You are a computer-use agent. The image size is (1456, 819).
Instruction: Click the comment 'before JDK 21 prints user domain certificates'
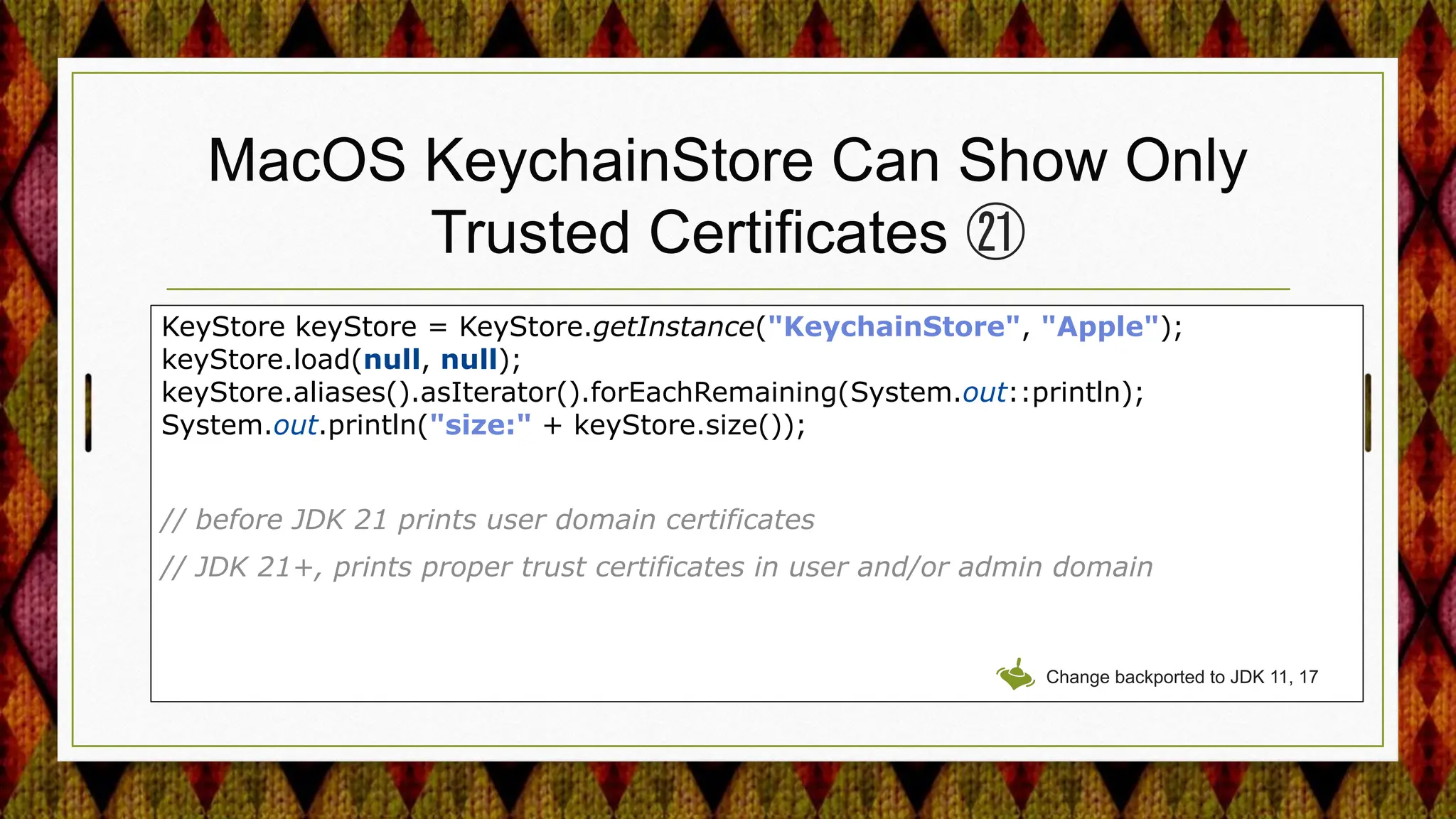click(x=488, y=520)
